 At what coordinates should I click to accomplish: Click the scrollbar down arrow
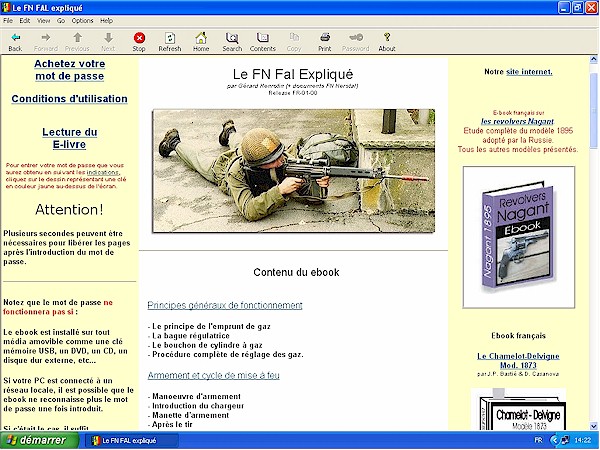pos(593,426)
